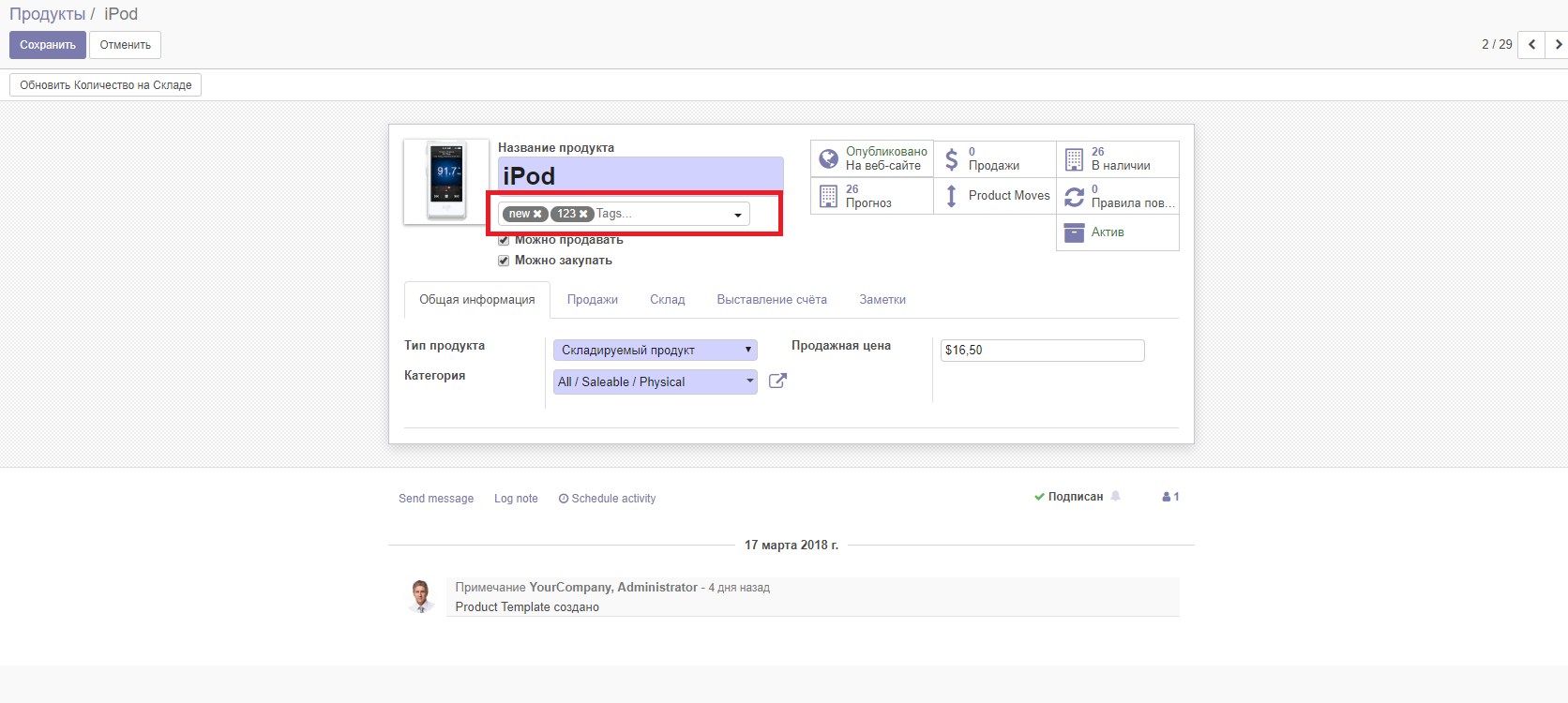Image resolution: width=1568 pixels, height=703 pixels.
Task: Click the Active archive box icon
Action: tap(1074, 232)
